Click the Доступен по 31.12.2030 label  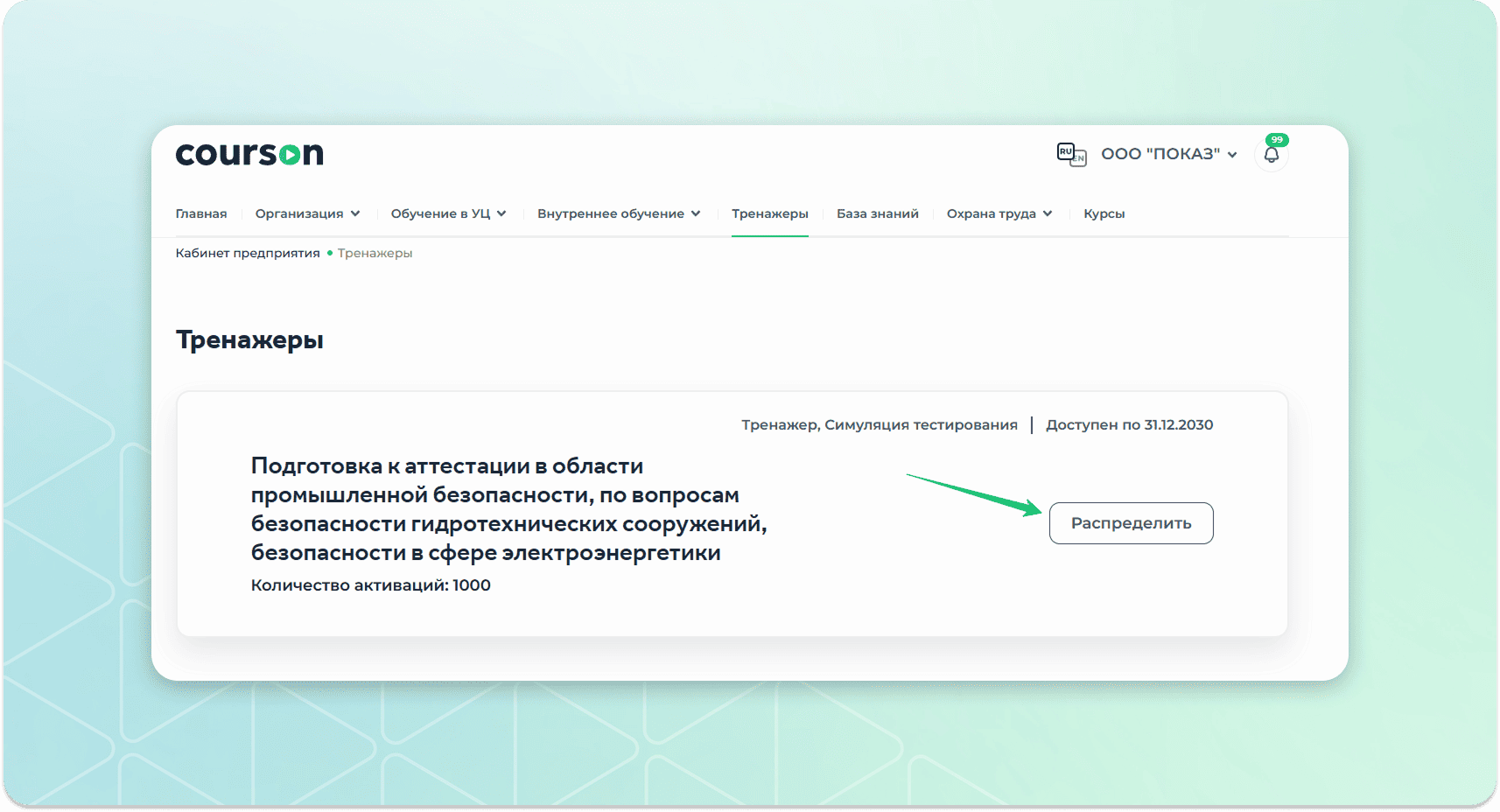click(1129, 424)
